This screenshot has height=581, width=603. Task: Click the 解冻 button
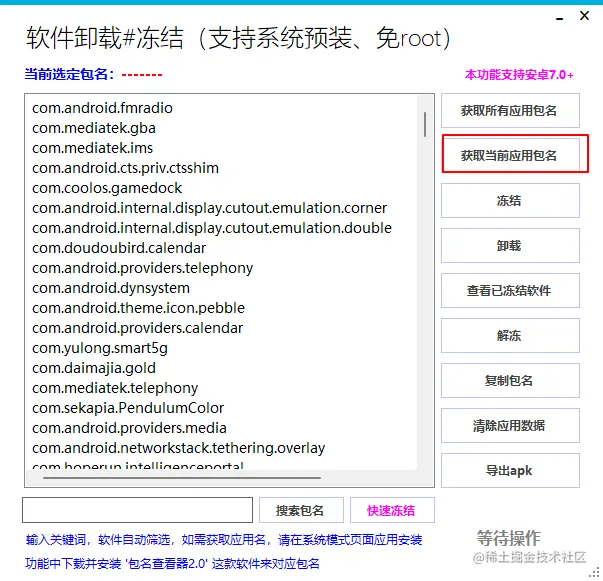point(510,335)
